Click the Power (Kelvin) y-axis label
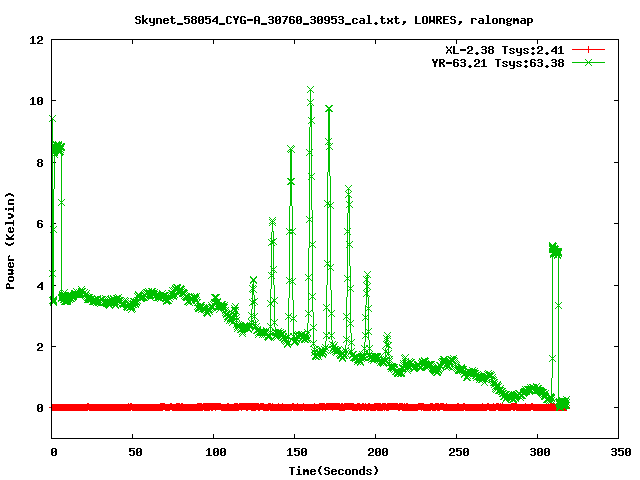This screenshot has width=640, height=480. [x=10, y=240]
